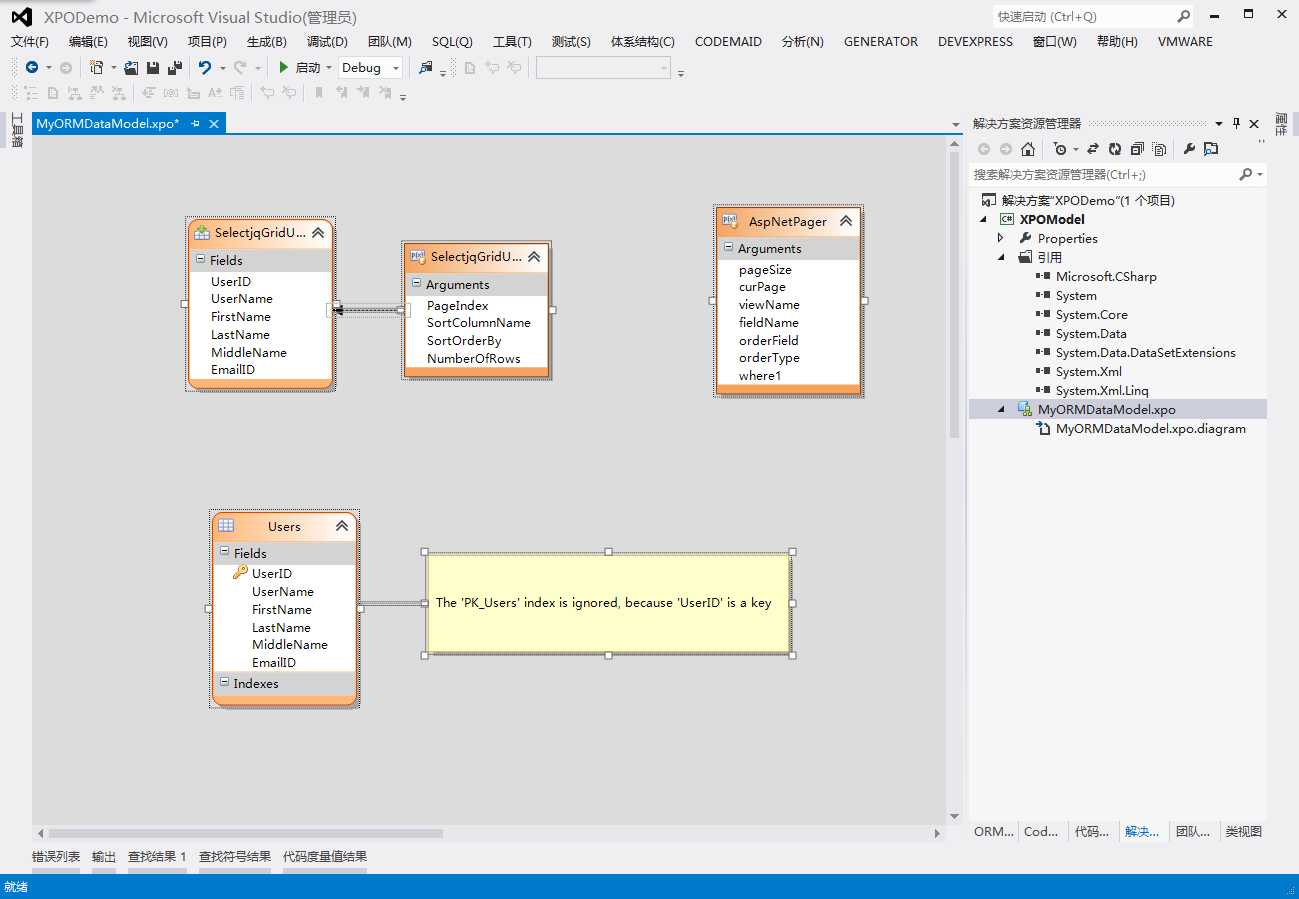Screen dimensions: 1299x899
Task: Open the 错误列表 error list tab
Action: point(56,856)
